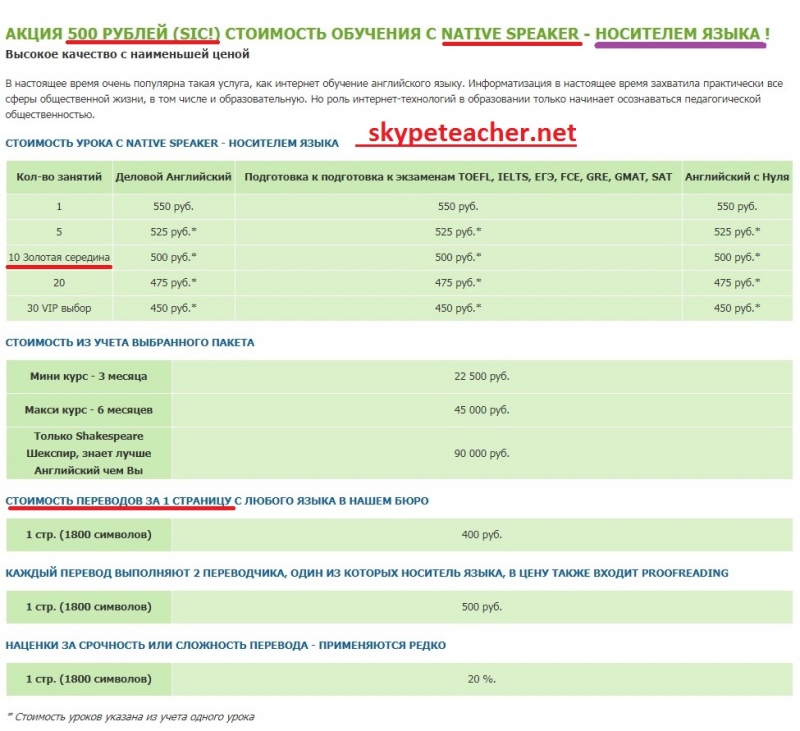Click footnote '* Стоимость уроков указана из учета'
800x731 pixels.
point(130,717)
